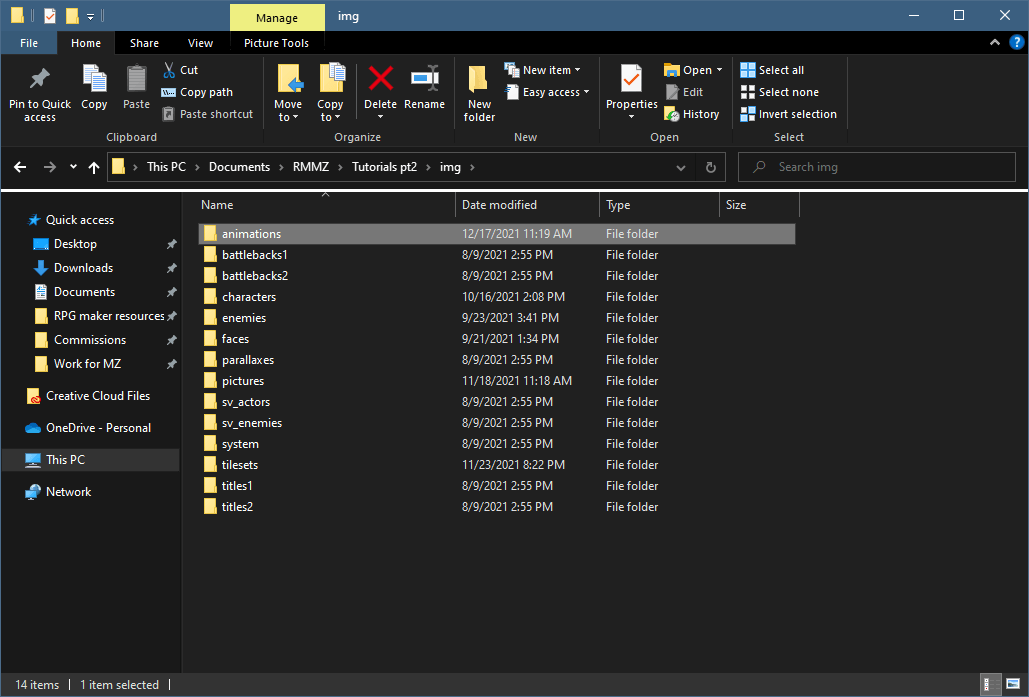Select Network in navigation pane
The image size is (1029, 697).
pos(68,492)
